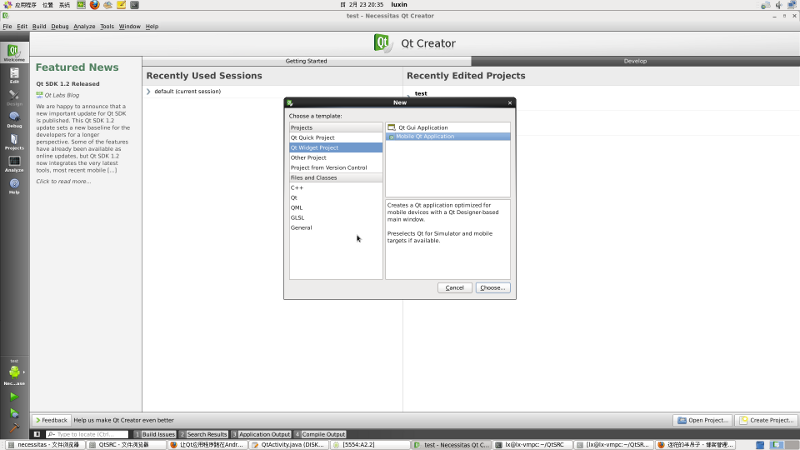Select General under Files and Classes
The width and height of the screenshot is (800, 450).
click(336, 228)
